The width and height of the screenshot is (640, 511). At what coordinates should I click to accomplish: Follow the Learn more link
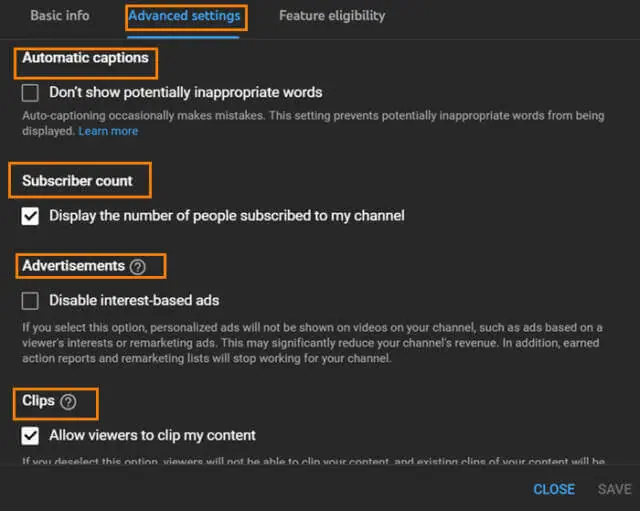[108, 131]
